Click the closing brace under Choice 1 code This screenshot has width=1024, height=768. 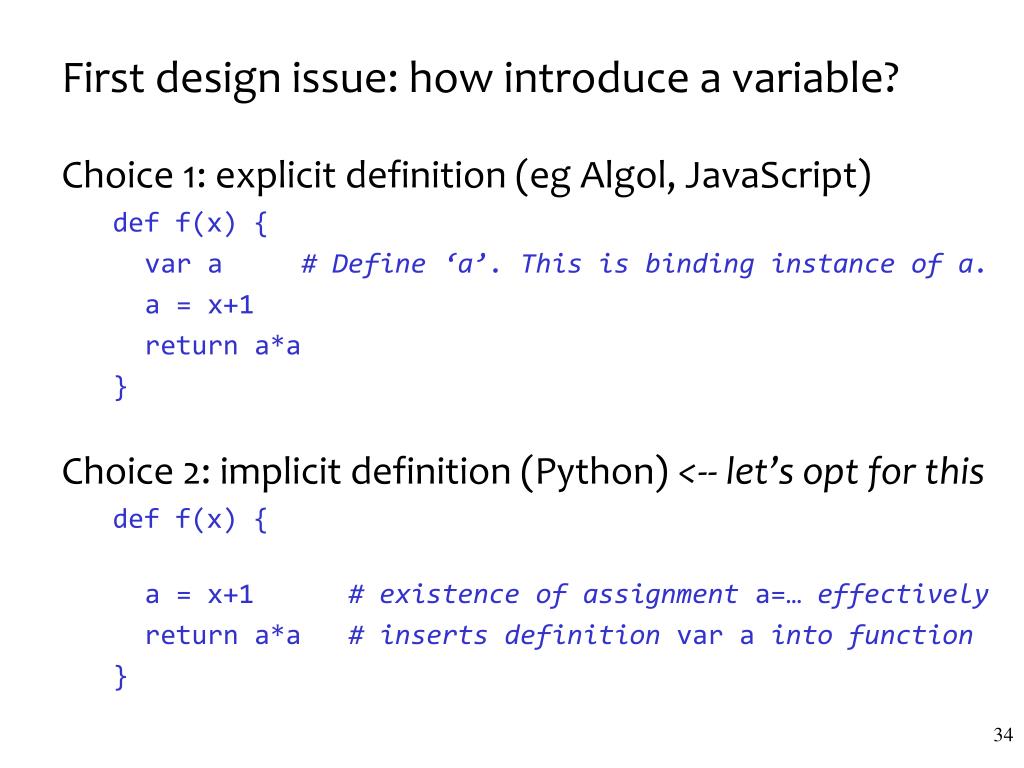[x=120, y=387]
